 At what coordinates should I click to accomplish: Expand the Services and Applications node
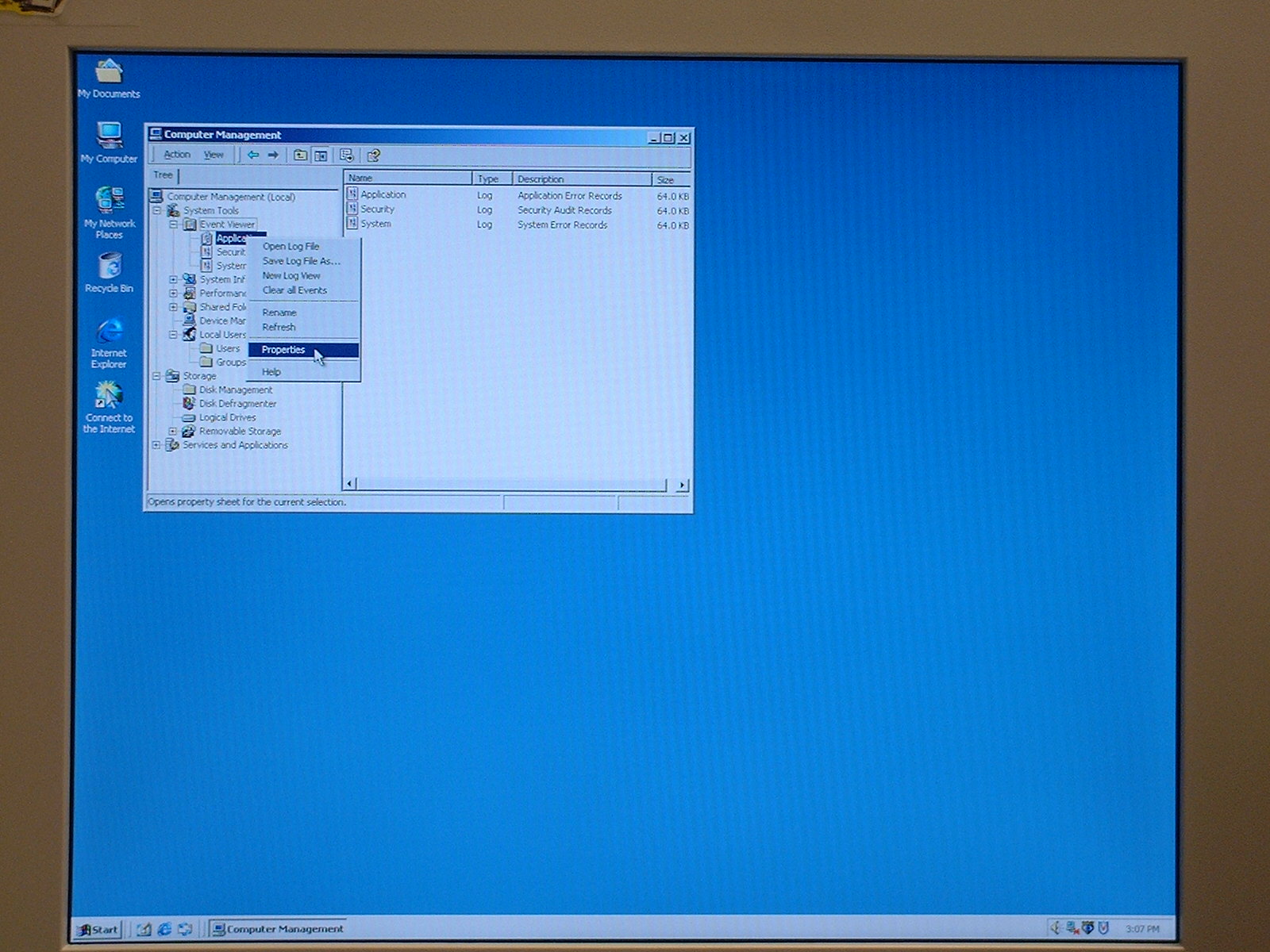point(157,445)
